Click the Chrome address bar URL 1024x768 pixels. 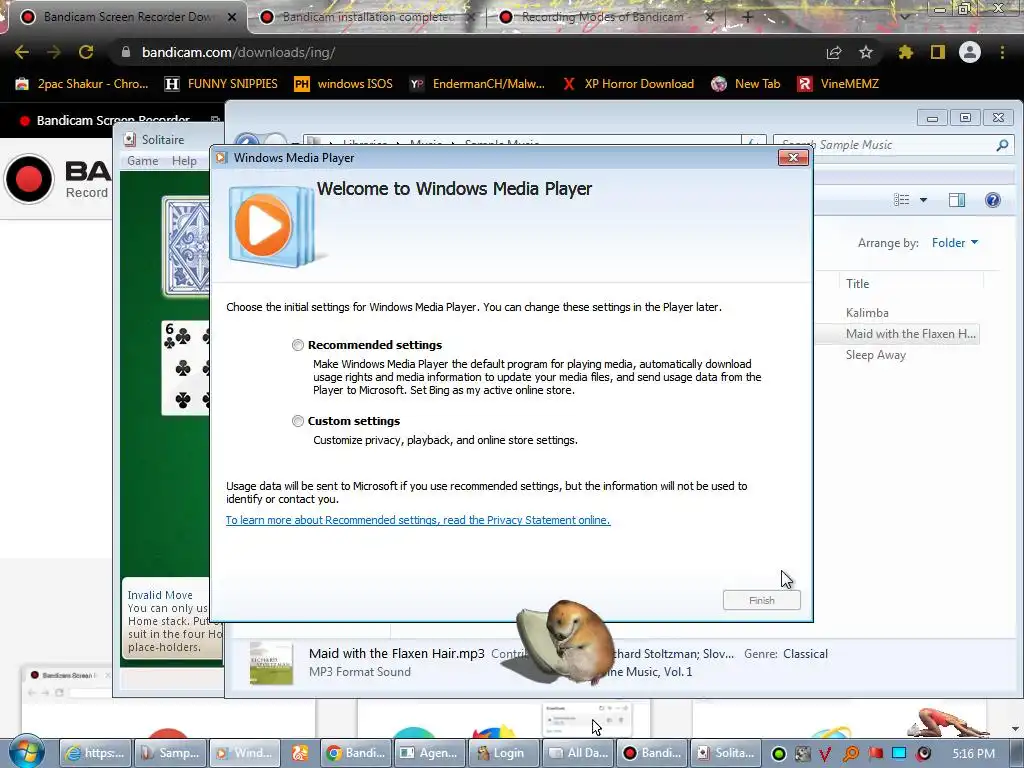pos(238,52)
